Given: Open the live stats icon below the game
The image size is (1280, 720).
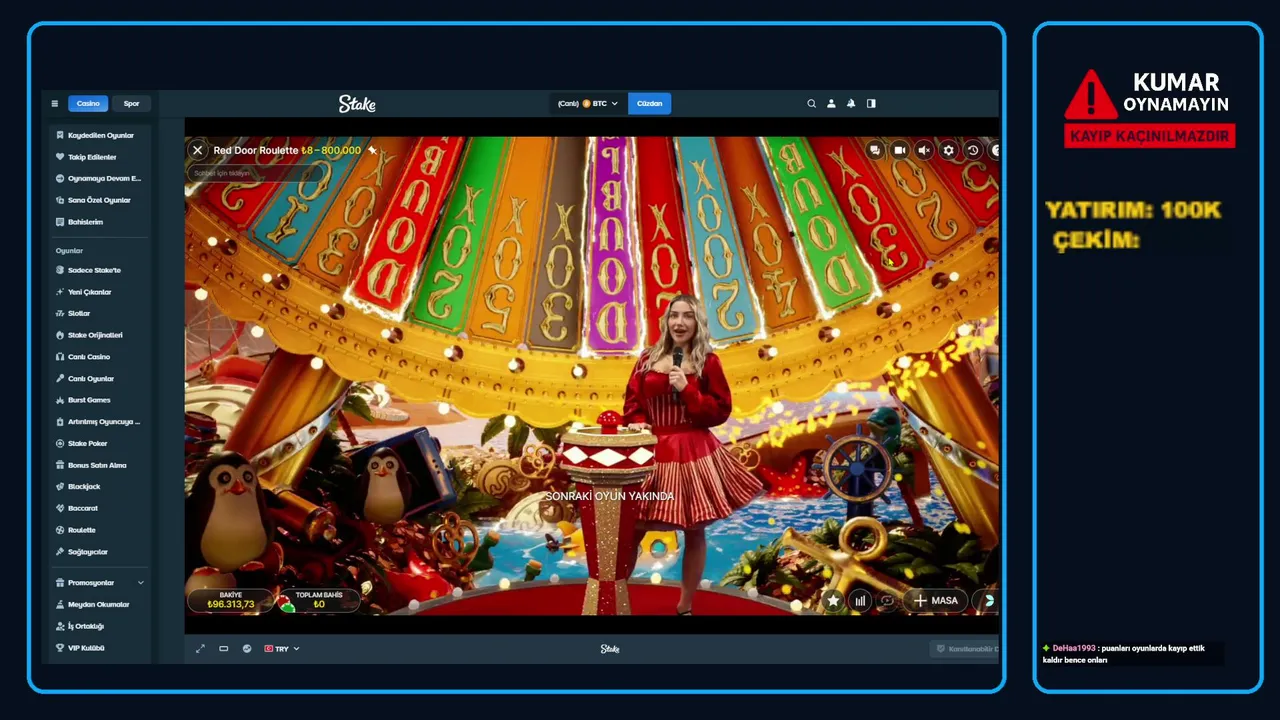Looking at the screenshot, I should pos(247,649).
